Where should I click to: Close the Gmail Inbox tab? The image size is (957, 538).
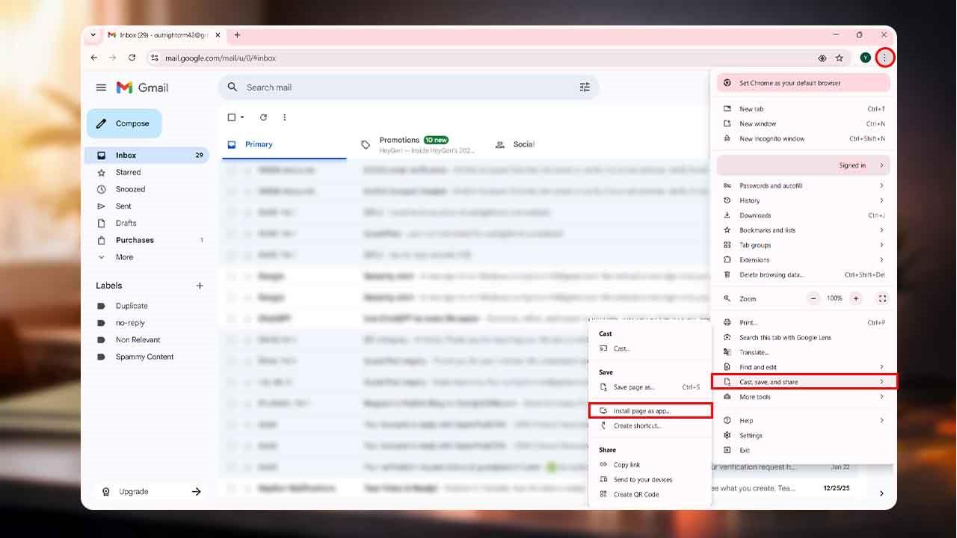218,35
